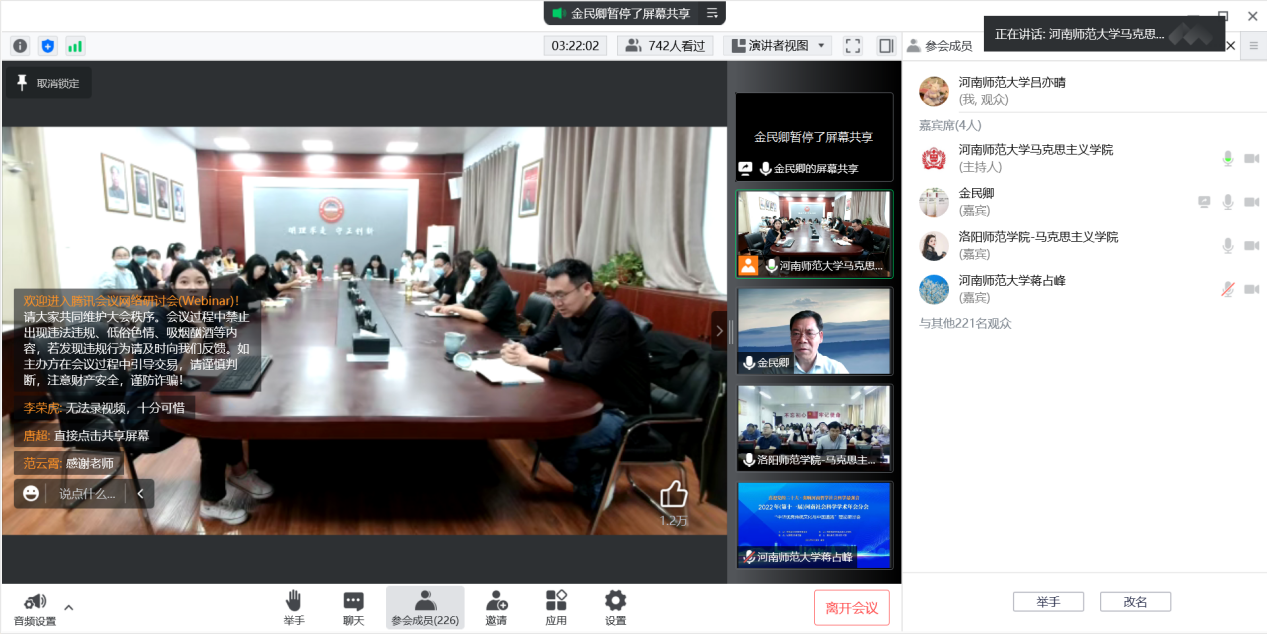Open the blue security shield icon
1267x634 pixels.
(x=48, y=46)
